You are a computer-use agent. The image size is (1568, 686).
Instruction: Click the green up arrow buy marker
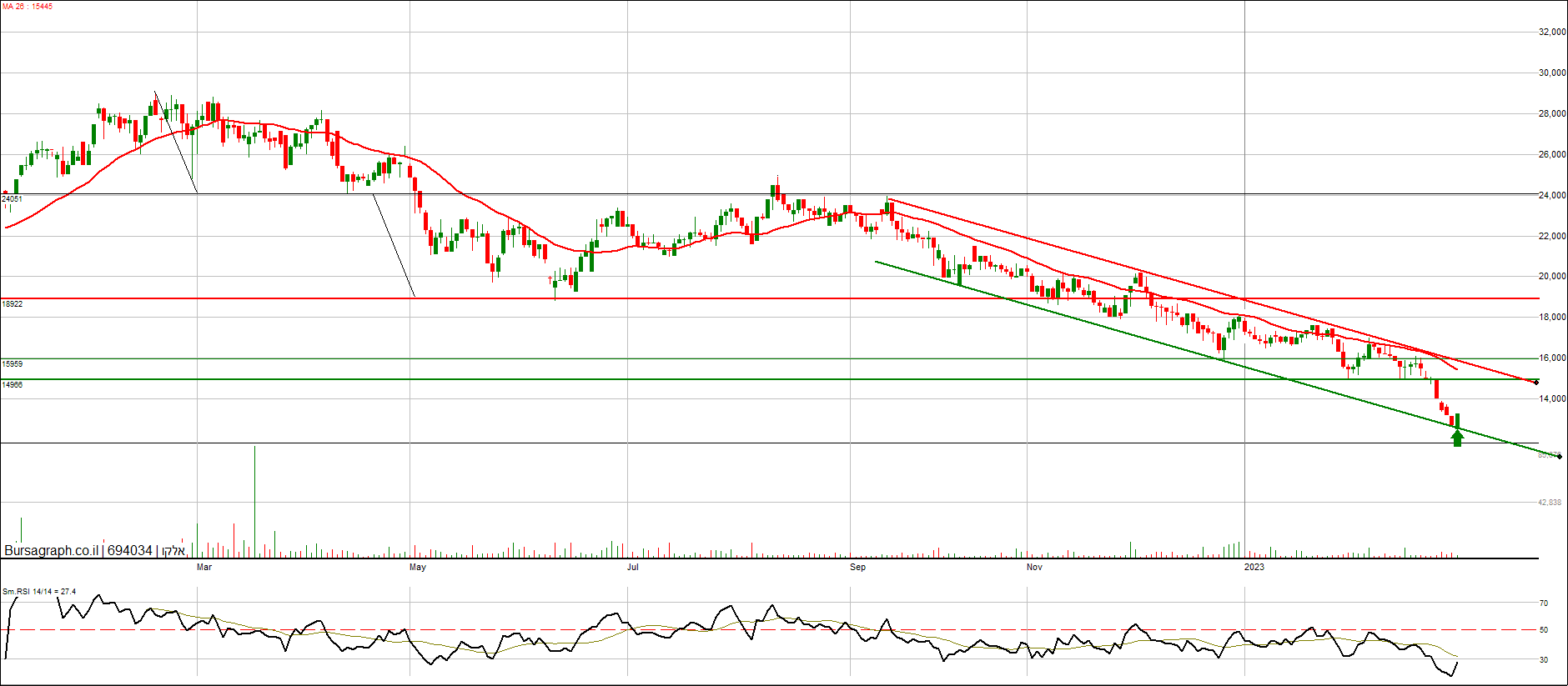tap(1457, 438)
